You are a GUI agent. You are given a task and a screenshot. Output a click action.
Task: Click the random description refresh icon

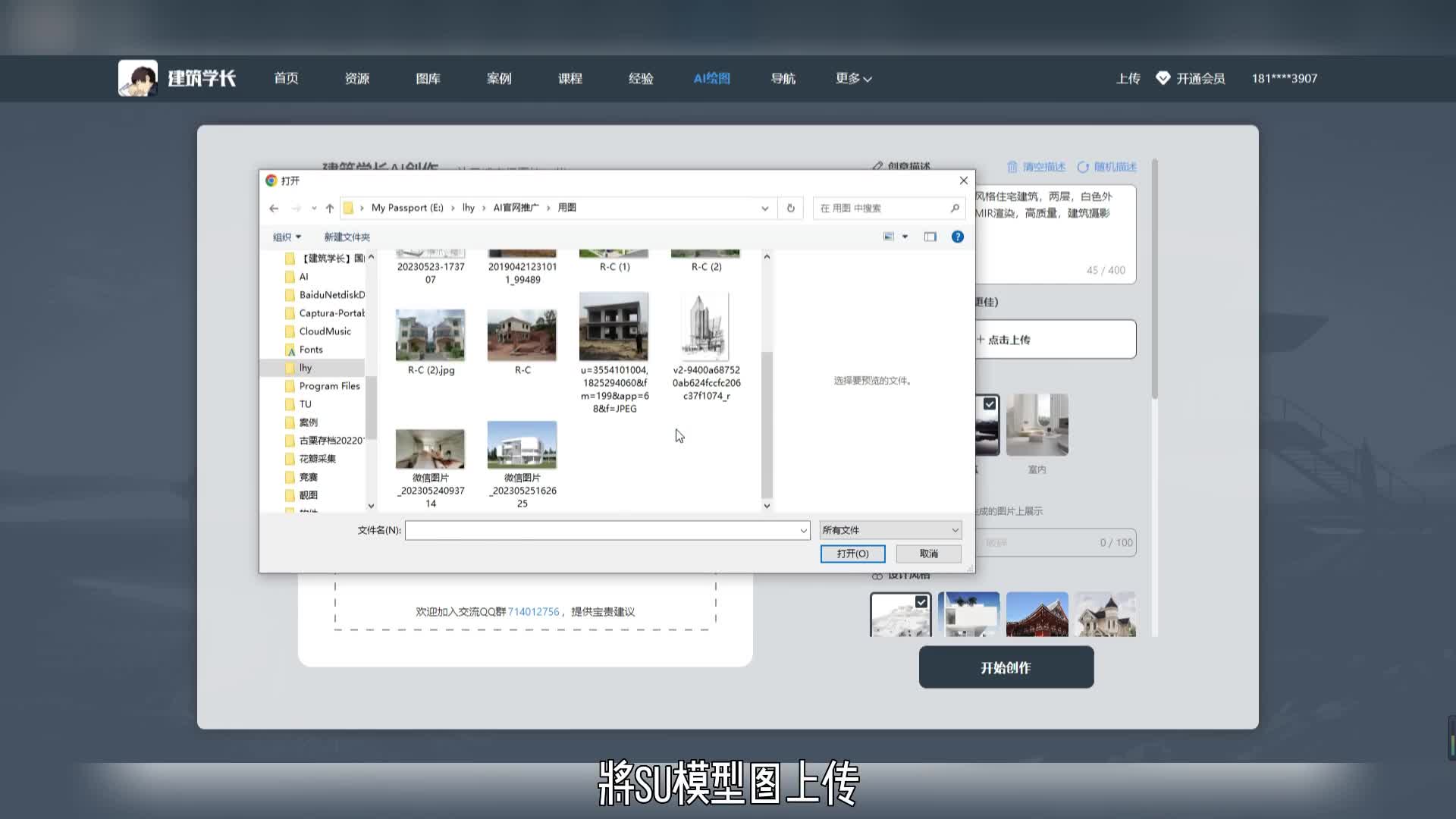click(x=1083, y=167)
